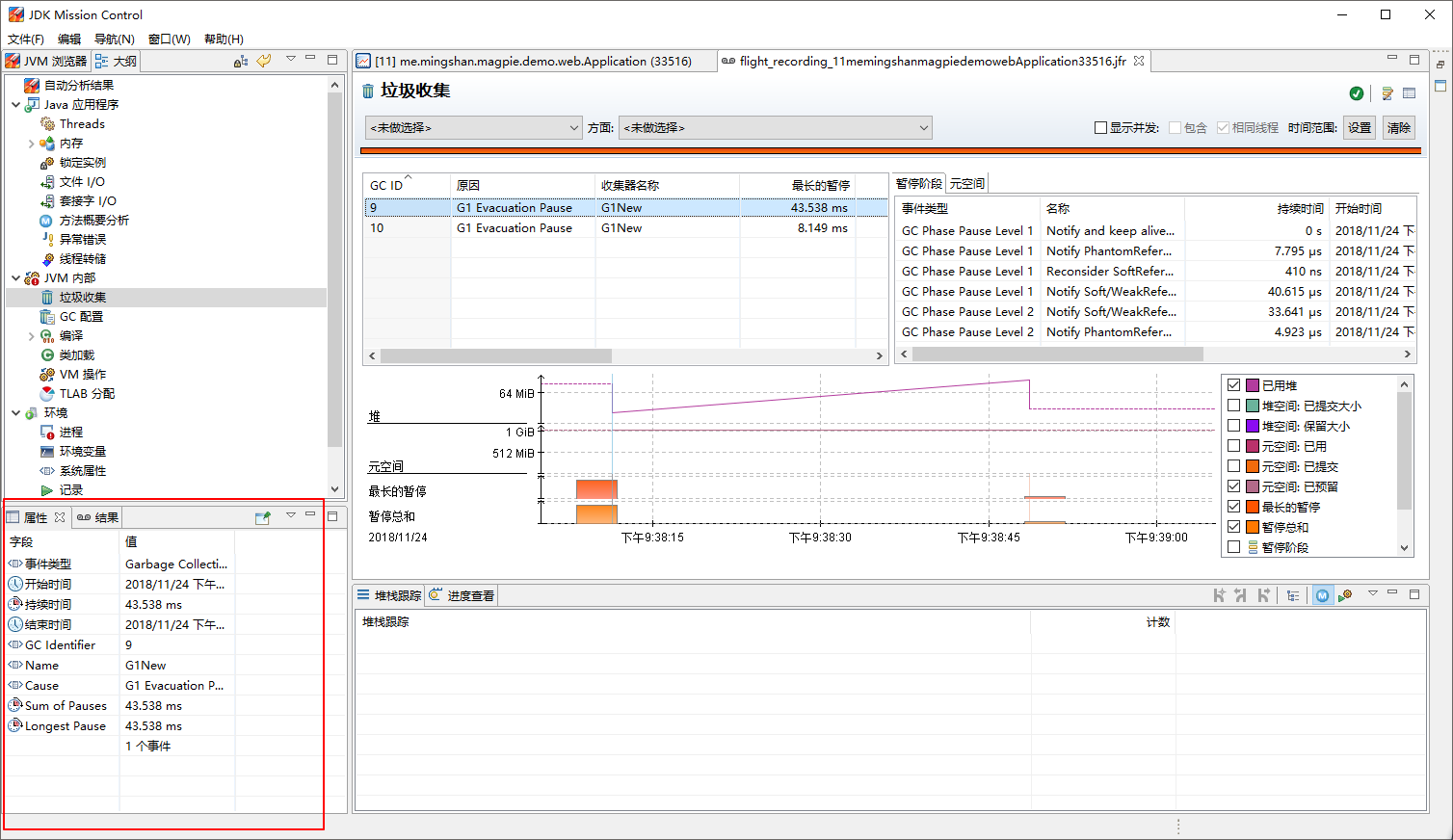Screen dimensions: 1453x840
Task: Click the 堆空间: 保留大小 purple swatch
Action: pyautogui.click(x=1253, y=425)
